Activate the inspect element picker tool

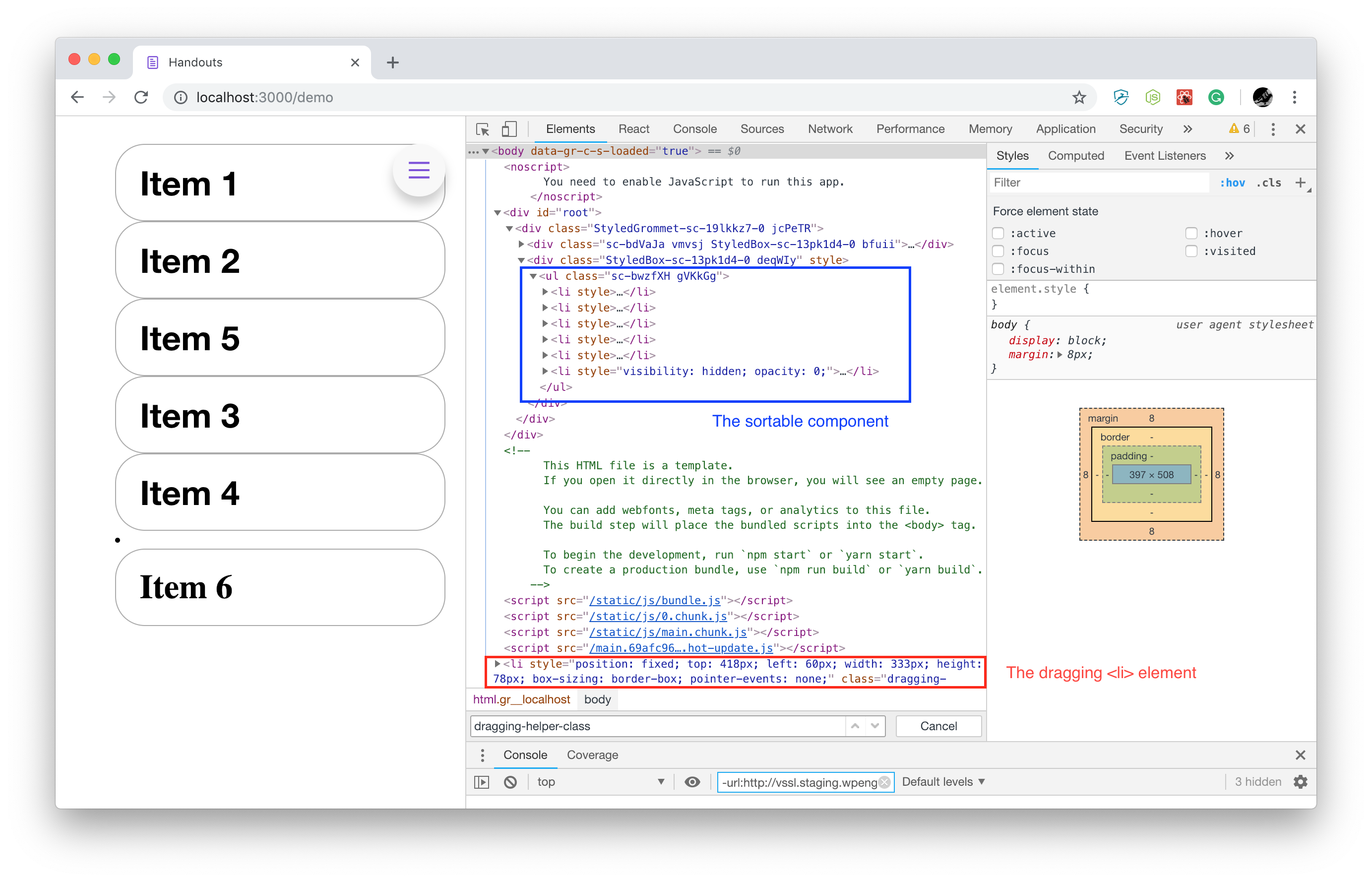pos(482,129)
